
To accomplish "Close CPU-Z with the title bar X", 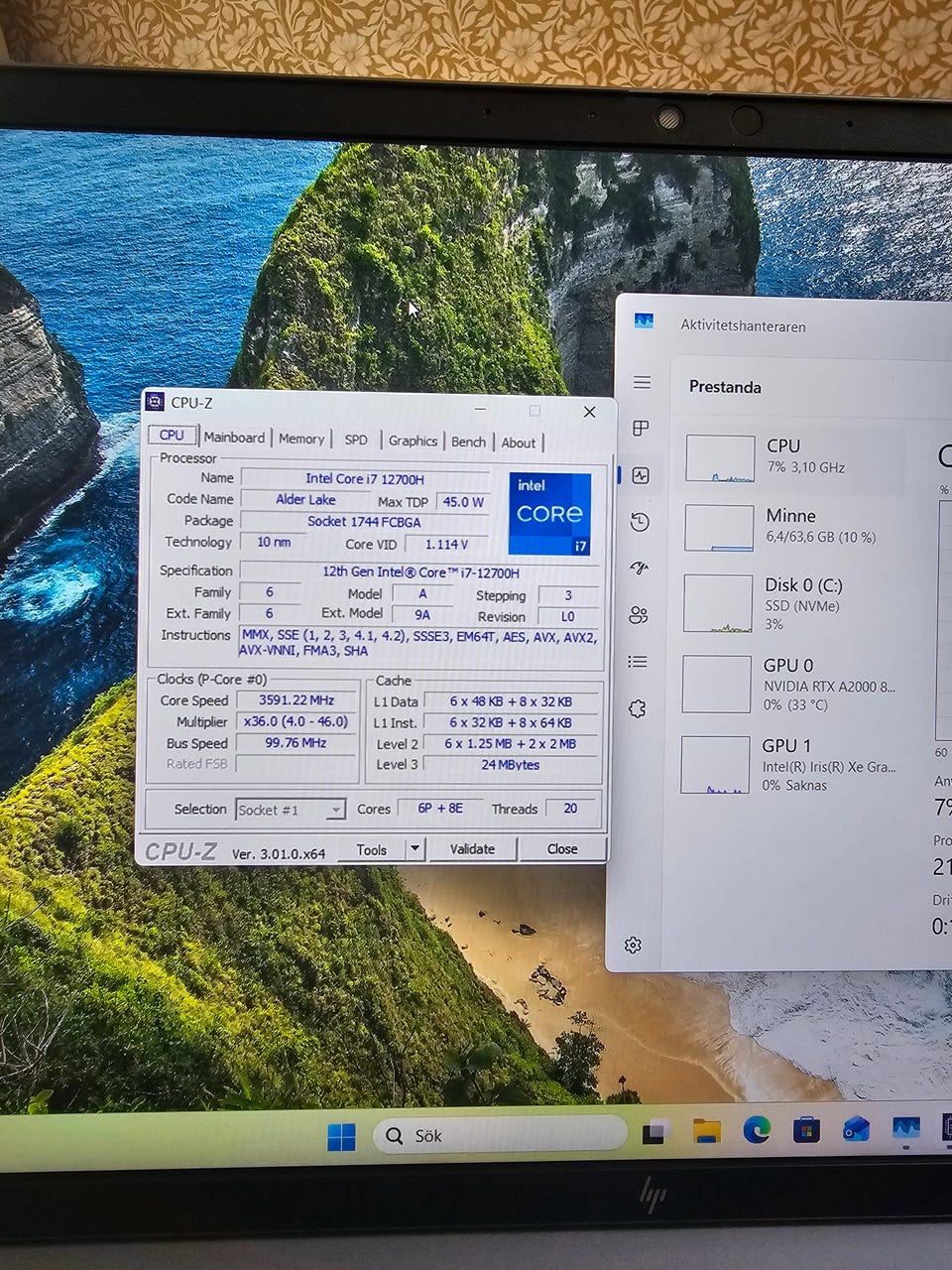I will (589, 412).
